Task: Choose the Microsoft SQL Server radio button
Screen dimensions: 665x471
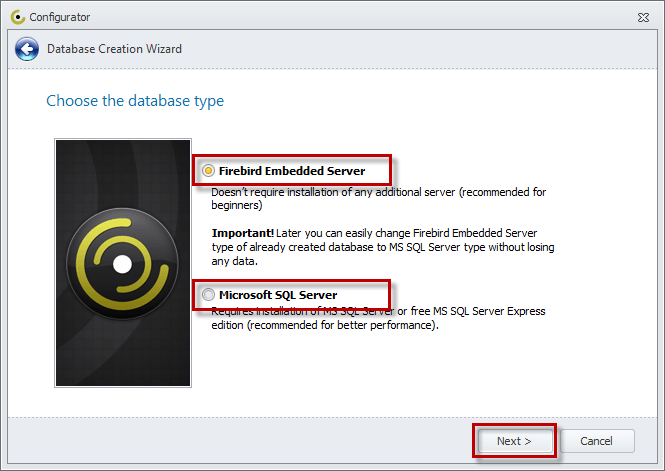Action: click(208, 295)
